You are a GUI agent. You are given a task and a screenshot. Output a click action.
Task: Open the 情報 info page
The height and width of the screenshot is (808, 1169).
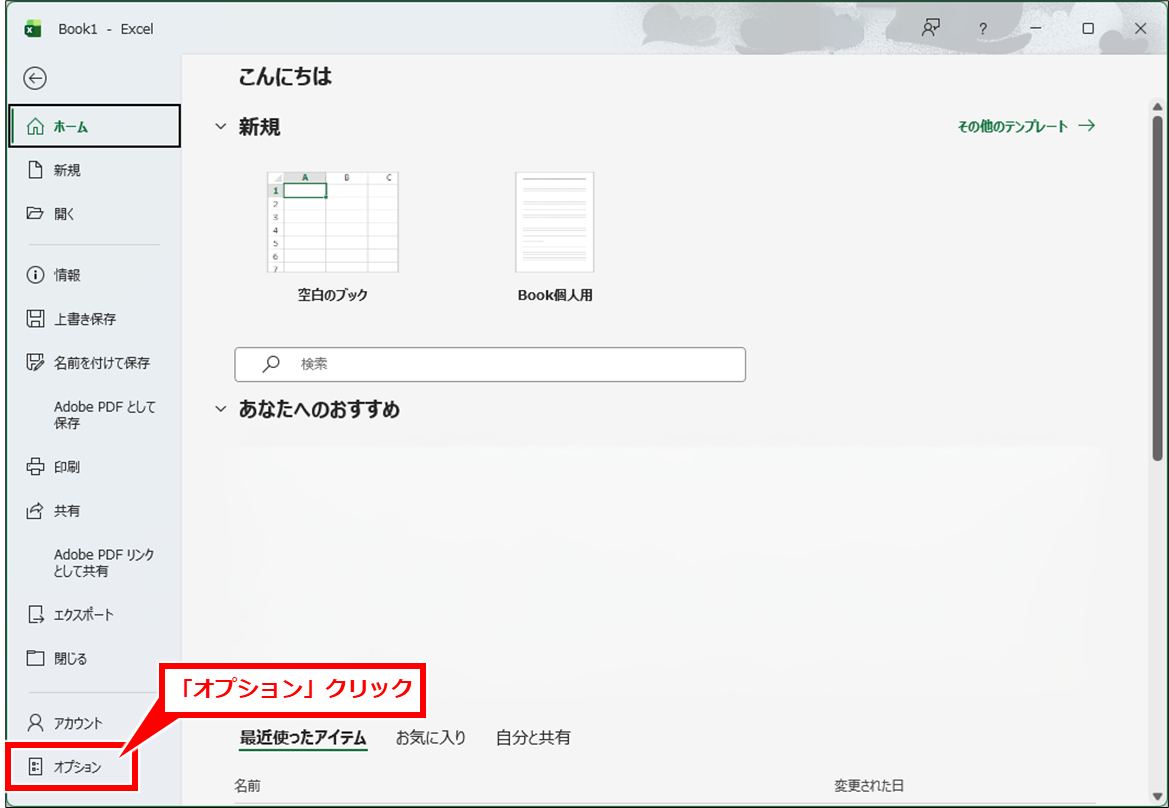[67, 275]
